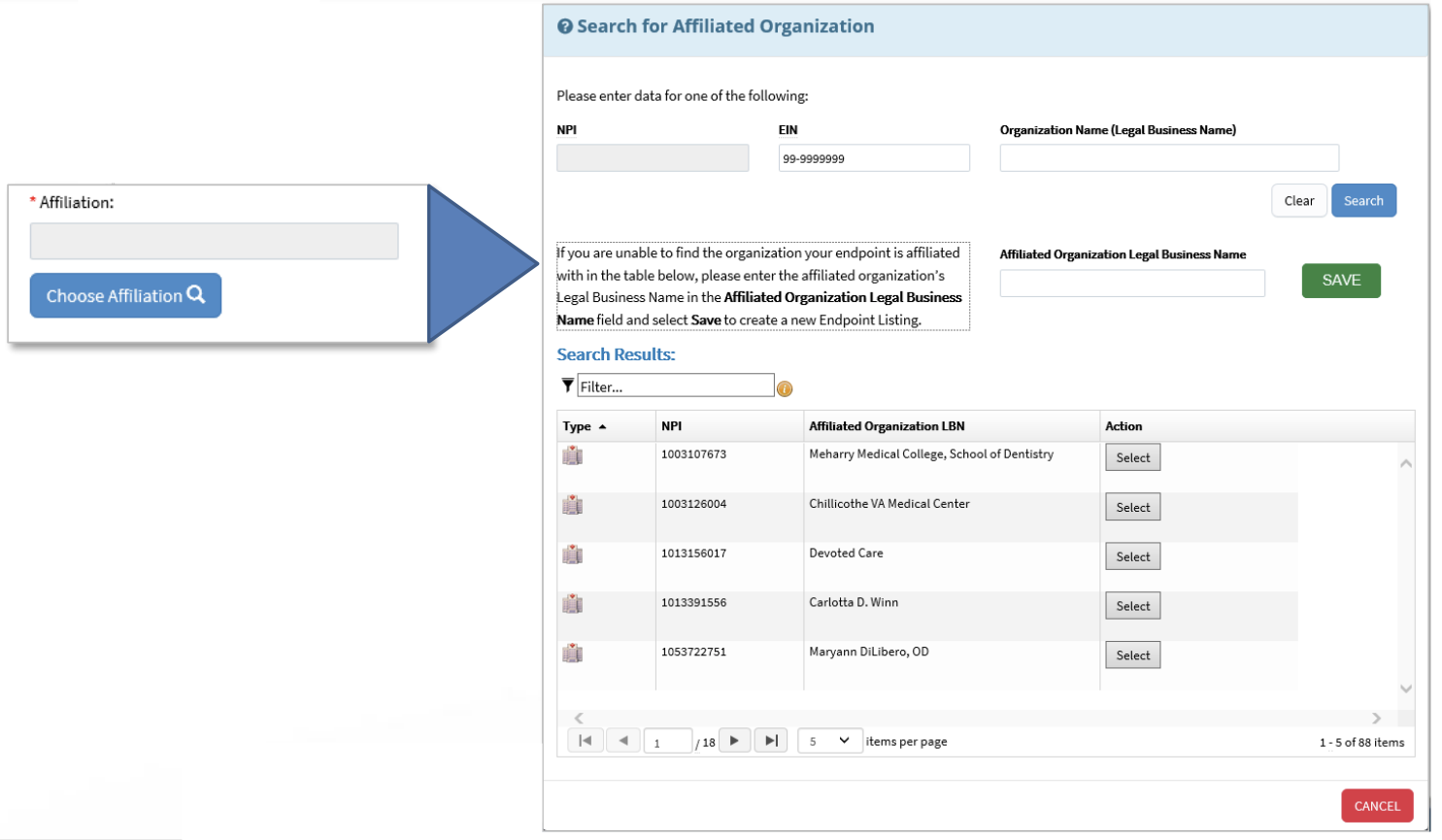Cancel the affiliated organization search
The height and width of the screenshot is (840, 1442).
[x=1377, y=805]
